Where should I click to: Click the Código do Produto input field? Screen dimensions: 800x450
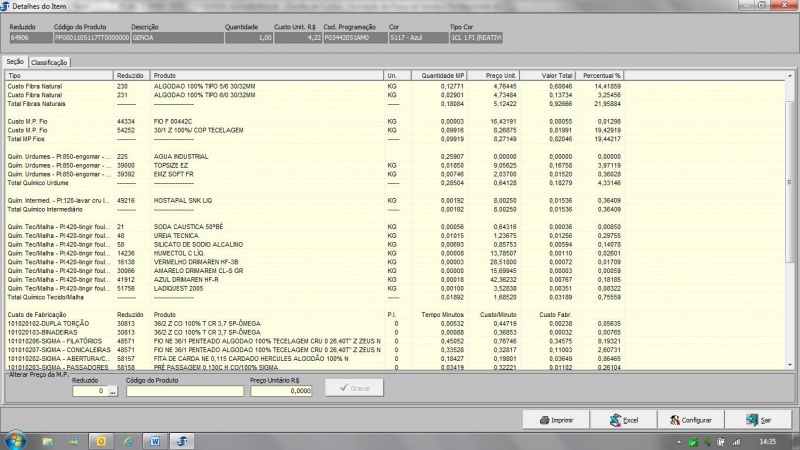(184, 391)
